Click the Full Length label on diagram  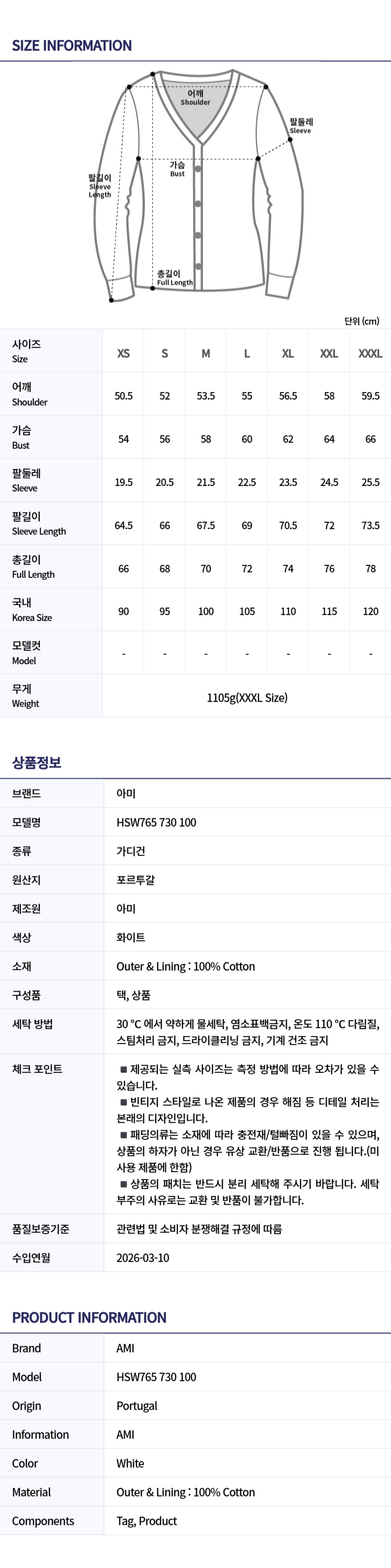pyautogui.click(x=174, y=278)
